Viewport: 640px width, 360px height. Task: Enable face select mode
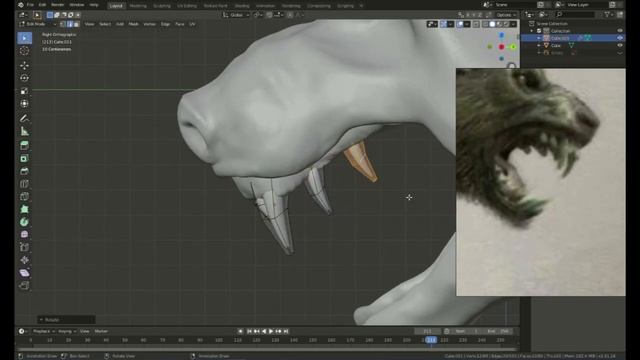pyautogui.click(x=77, y=24)
